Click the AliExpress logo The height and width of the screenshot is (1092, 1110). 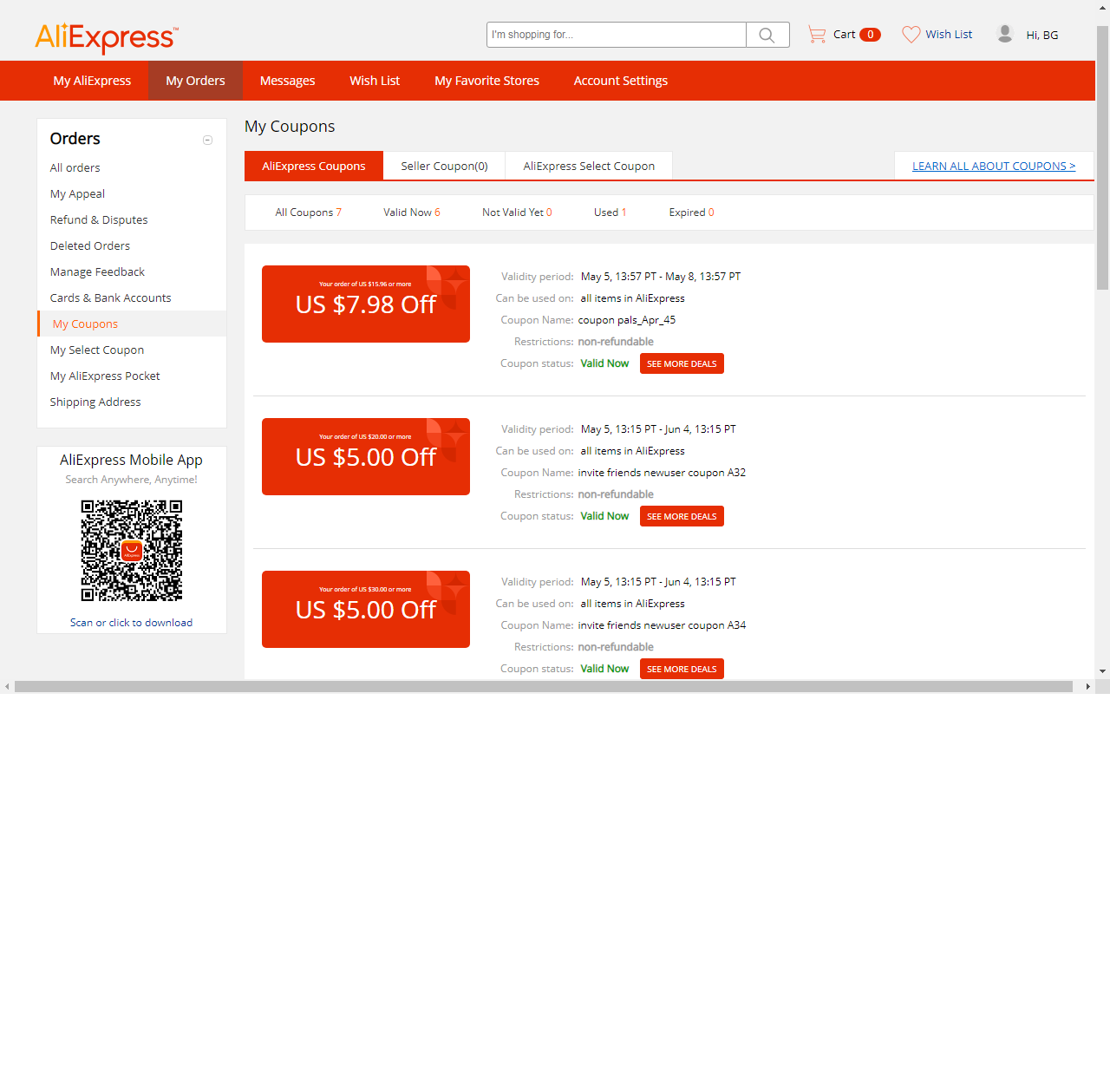[x=107, y=37]
